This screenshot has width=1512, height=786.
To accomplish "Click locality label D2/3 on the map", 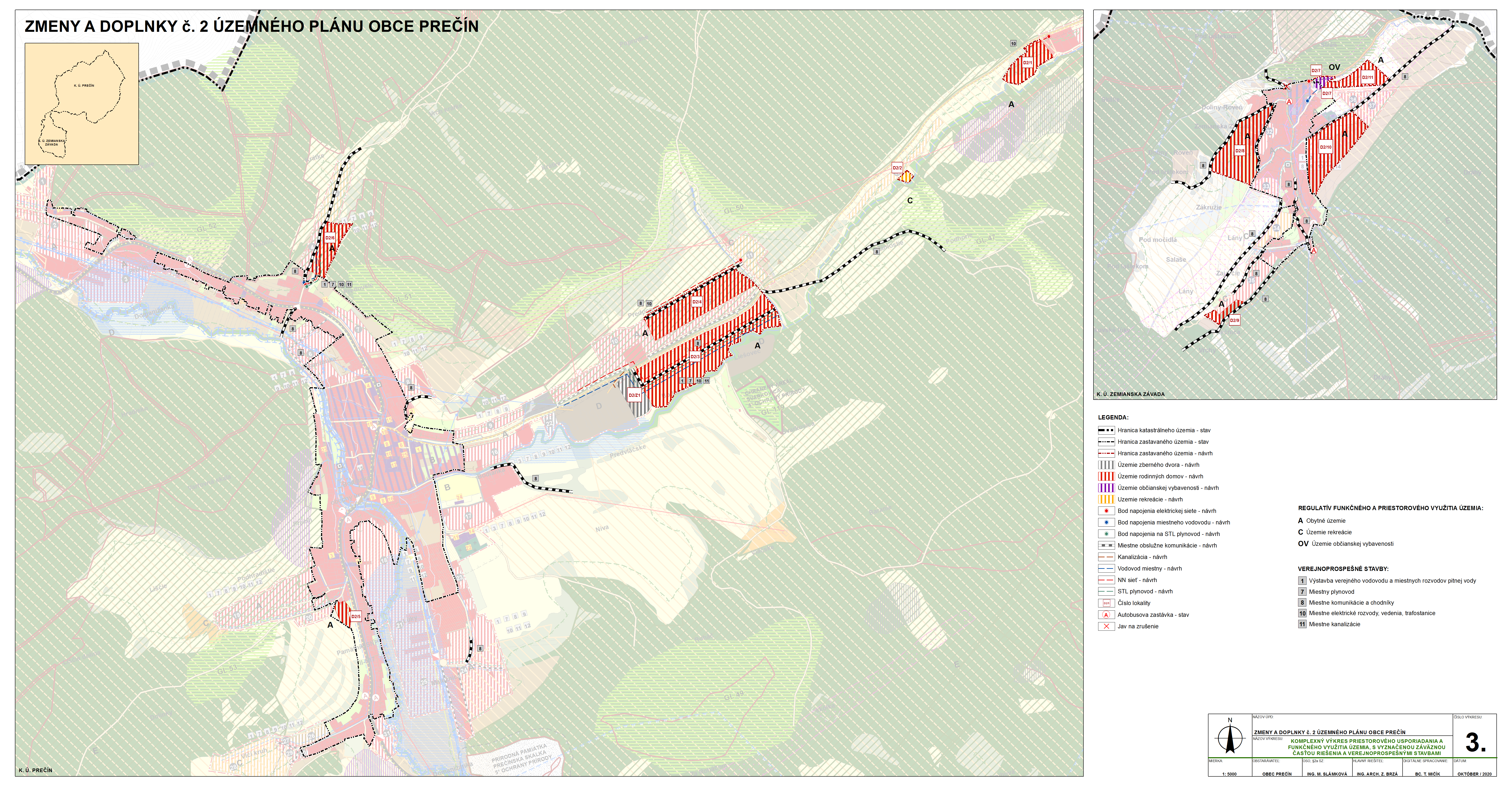I will point(695,357).
